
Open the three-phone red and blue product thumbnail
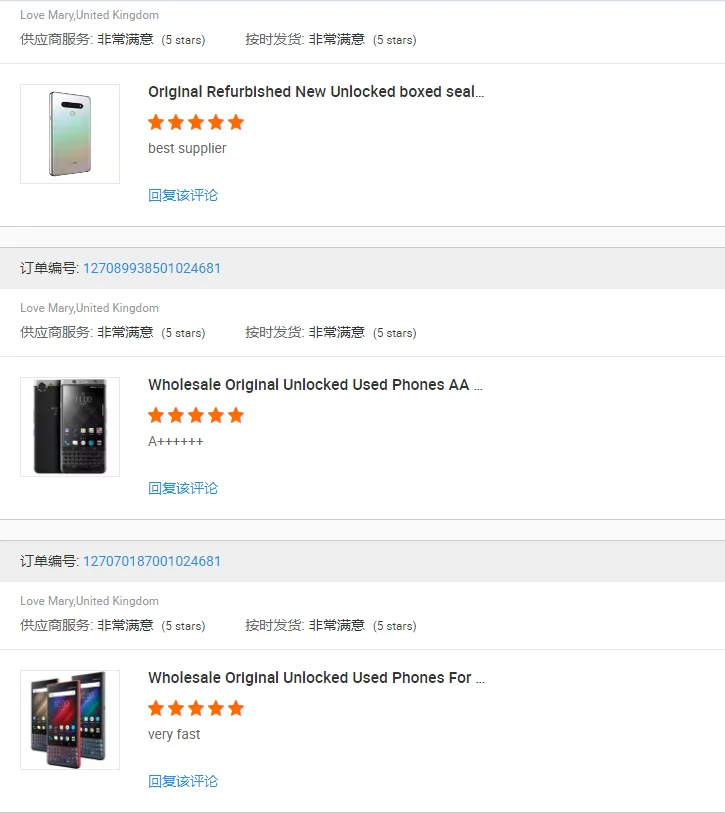[x=70, y=720]
